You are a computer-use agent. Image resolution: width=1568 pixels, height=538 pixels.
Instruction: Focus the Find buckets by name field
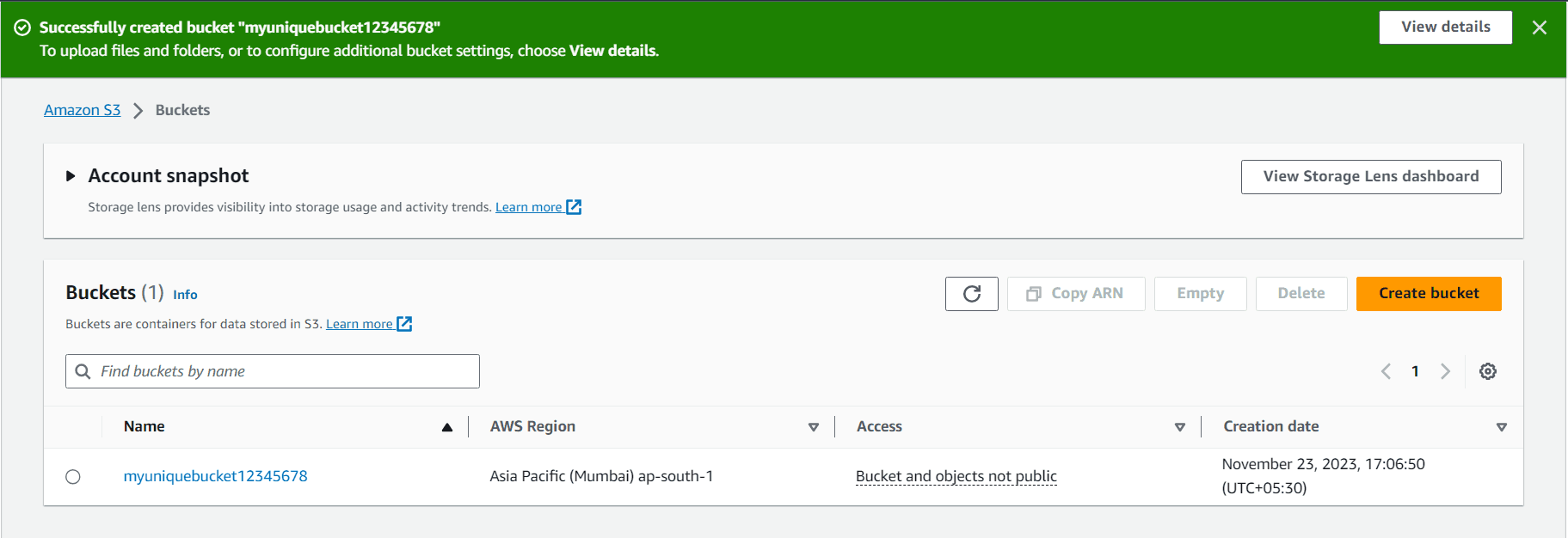[x=273, y=371]
